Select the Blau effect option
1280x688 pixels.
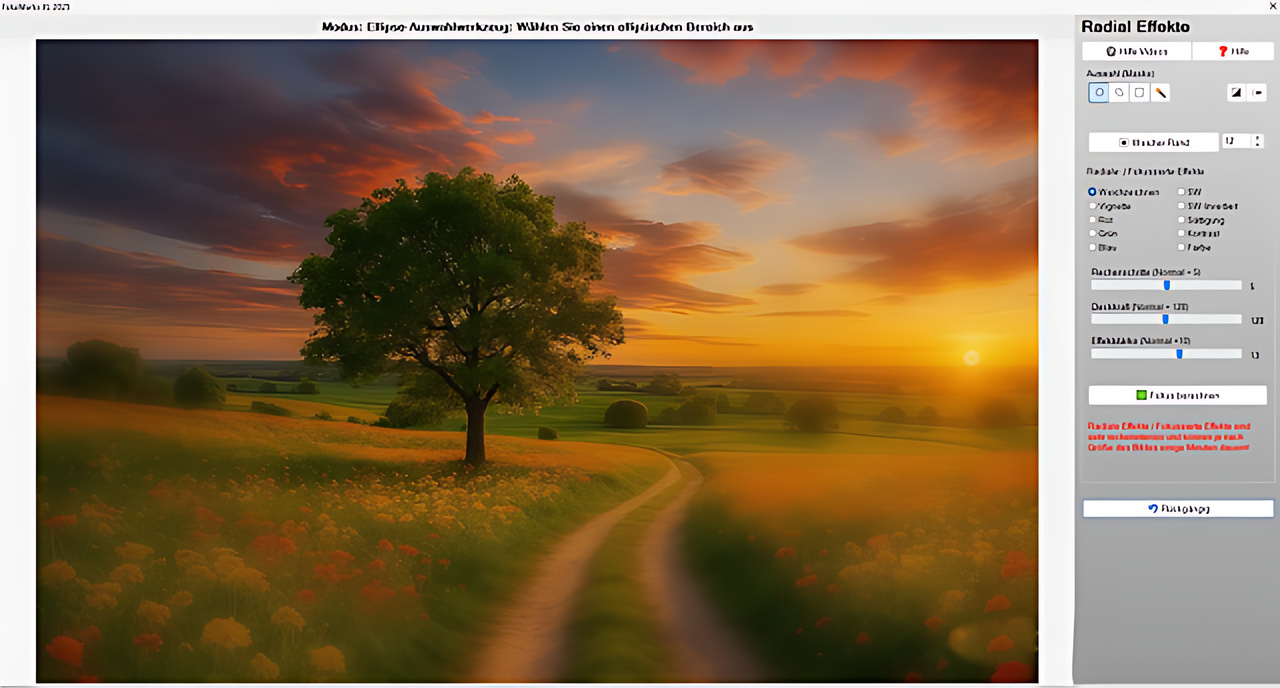coord(1103,247)
